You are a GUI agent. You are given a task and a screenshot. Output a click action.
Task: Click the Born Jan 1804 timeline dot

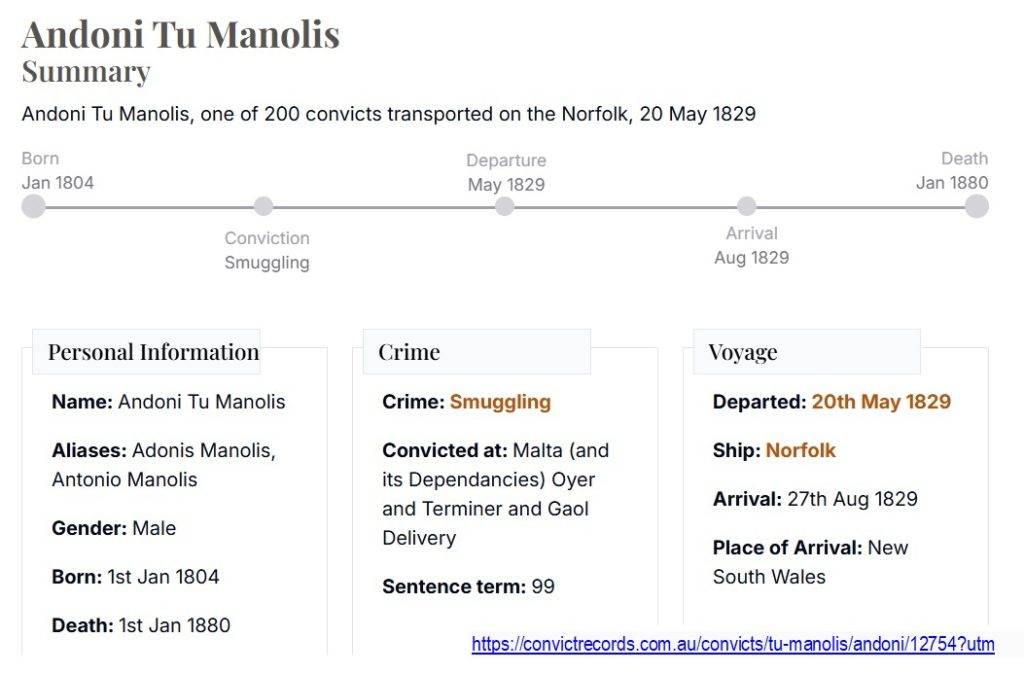pyautogui.click(x=33, y=206)
